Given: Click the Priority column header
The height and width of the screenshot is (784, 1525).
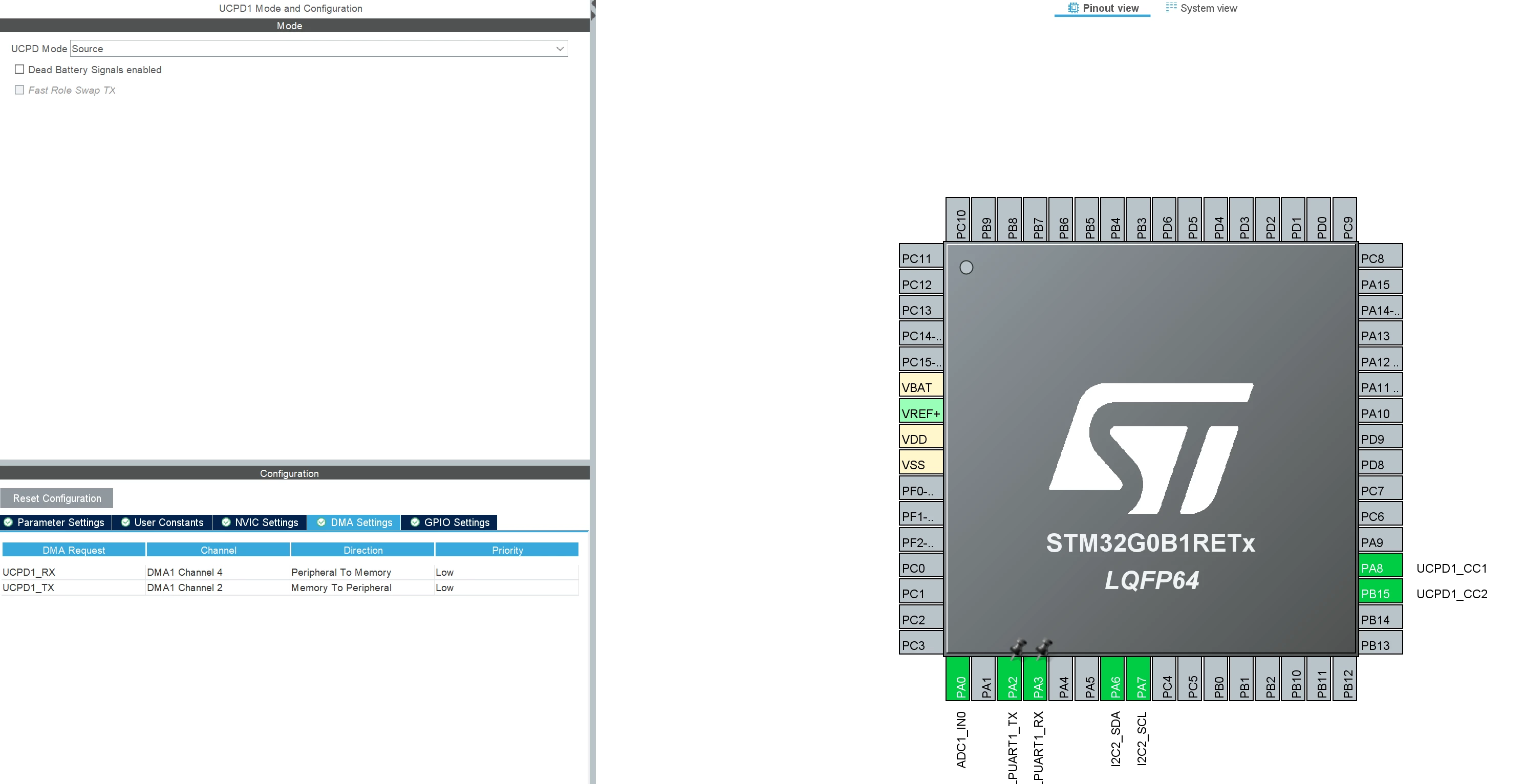Looking at the screenshot, I should pos(507,550).
